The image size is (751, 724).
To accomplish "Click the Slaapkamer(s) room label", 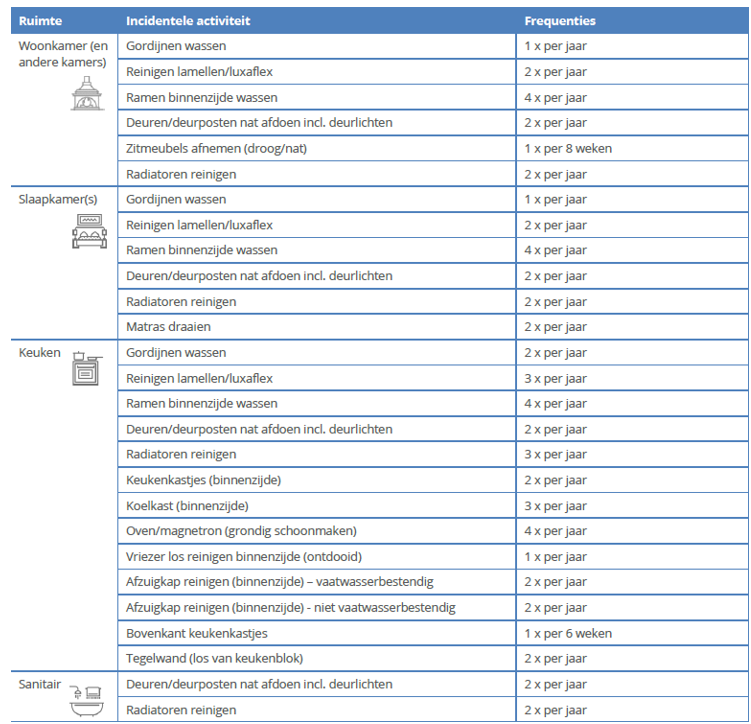I will [58, 199].
